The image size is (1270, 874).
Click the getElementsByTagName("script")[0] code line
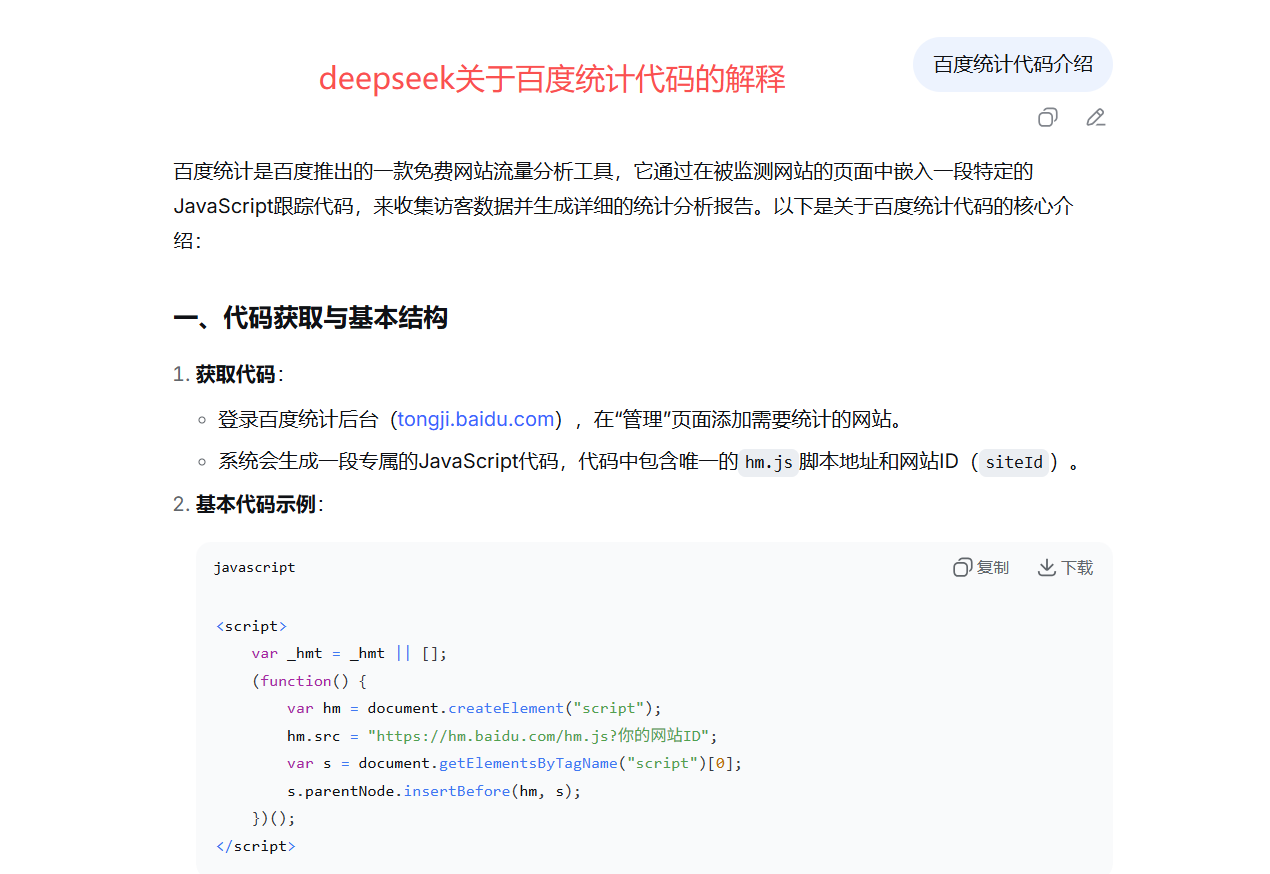click(x=514, y=763)
